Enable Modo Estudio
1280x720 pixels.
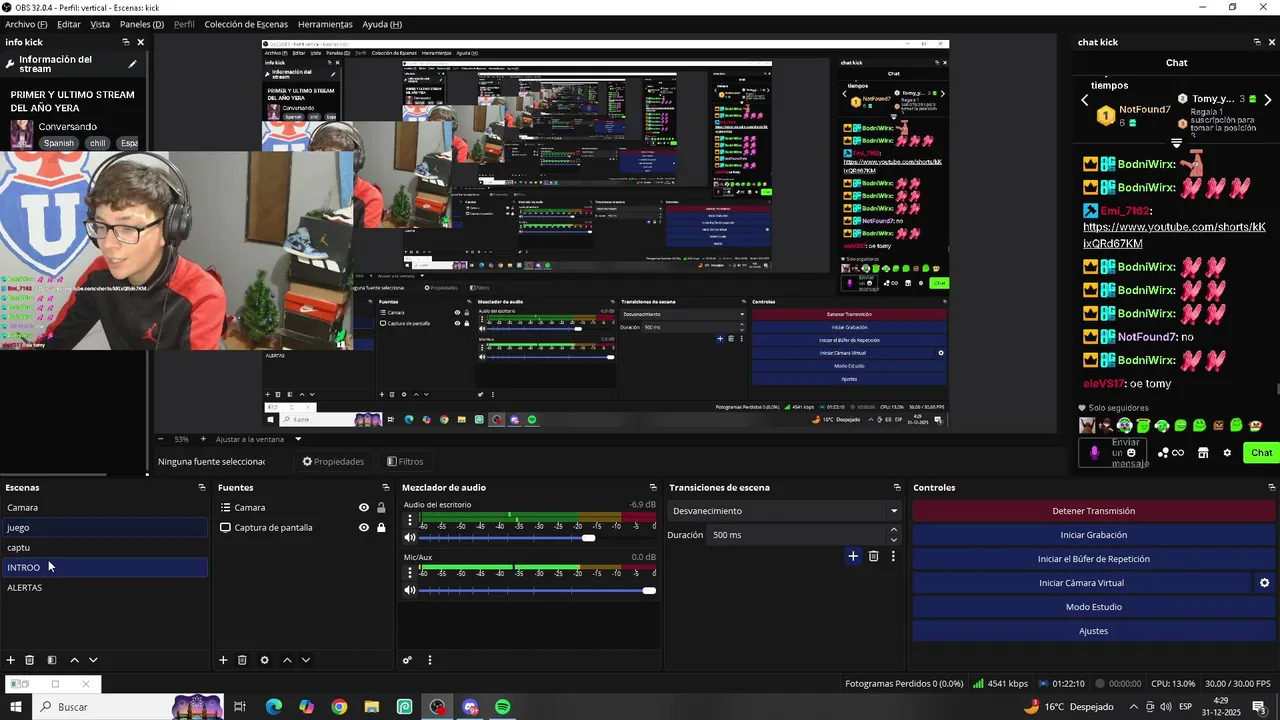coord(1094,607)
